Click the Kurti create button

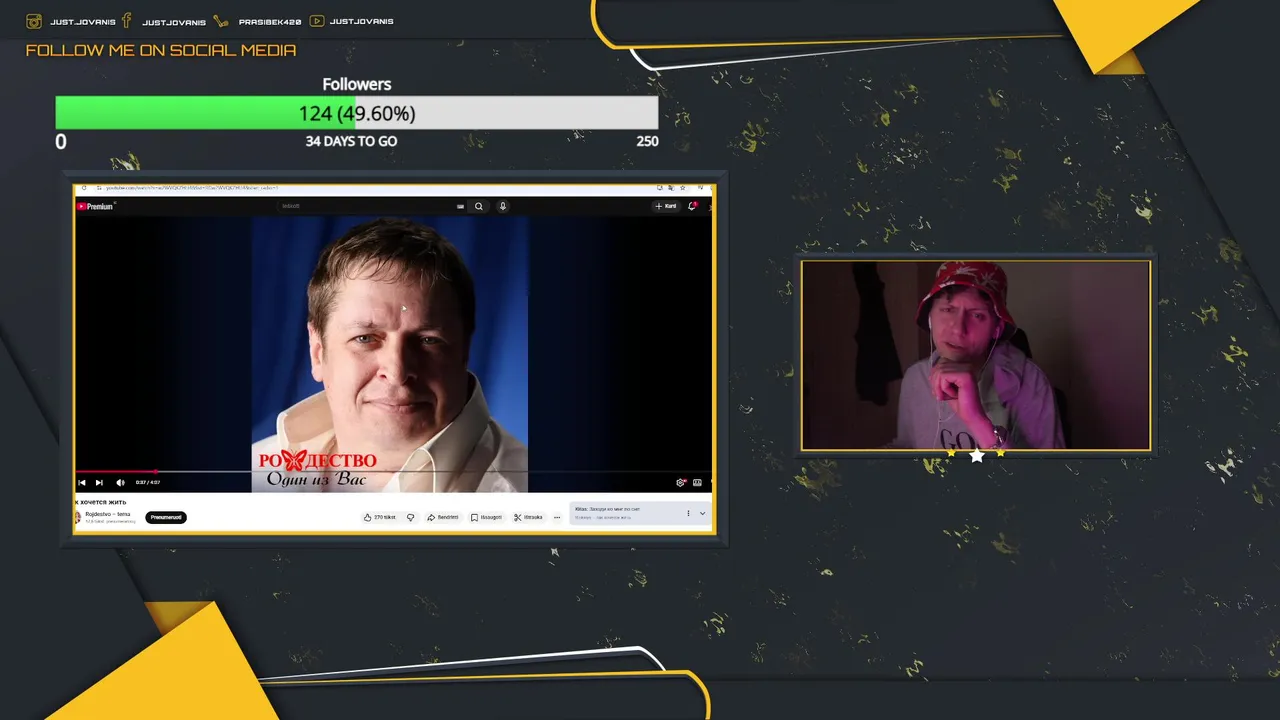[x=665, y=206]
